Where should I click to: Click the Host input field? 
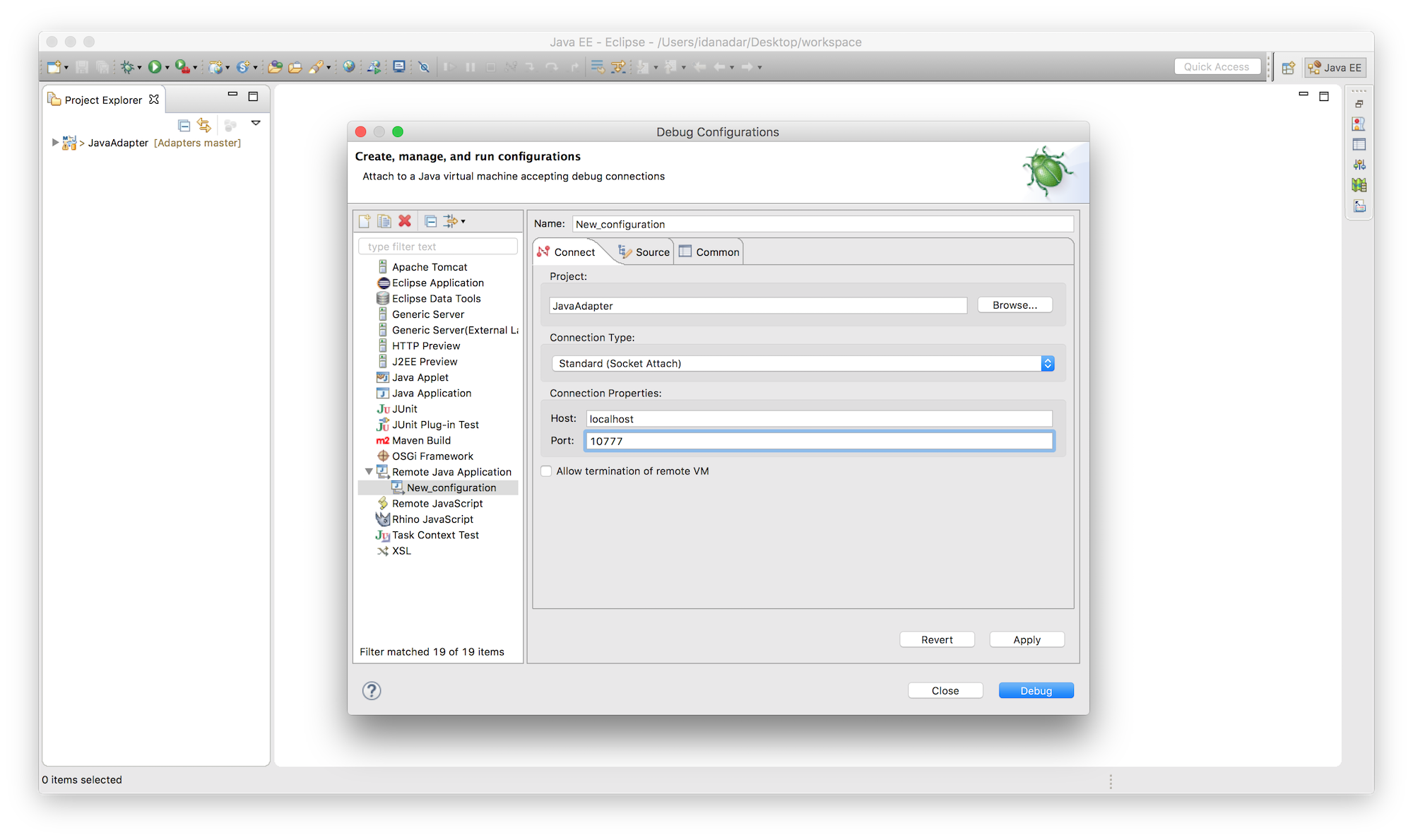[819, 419]
